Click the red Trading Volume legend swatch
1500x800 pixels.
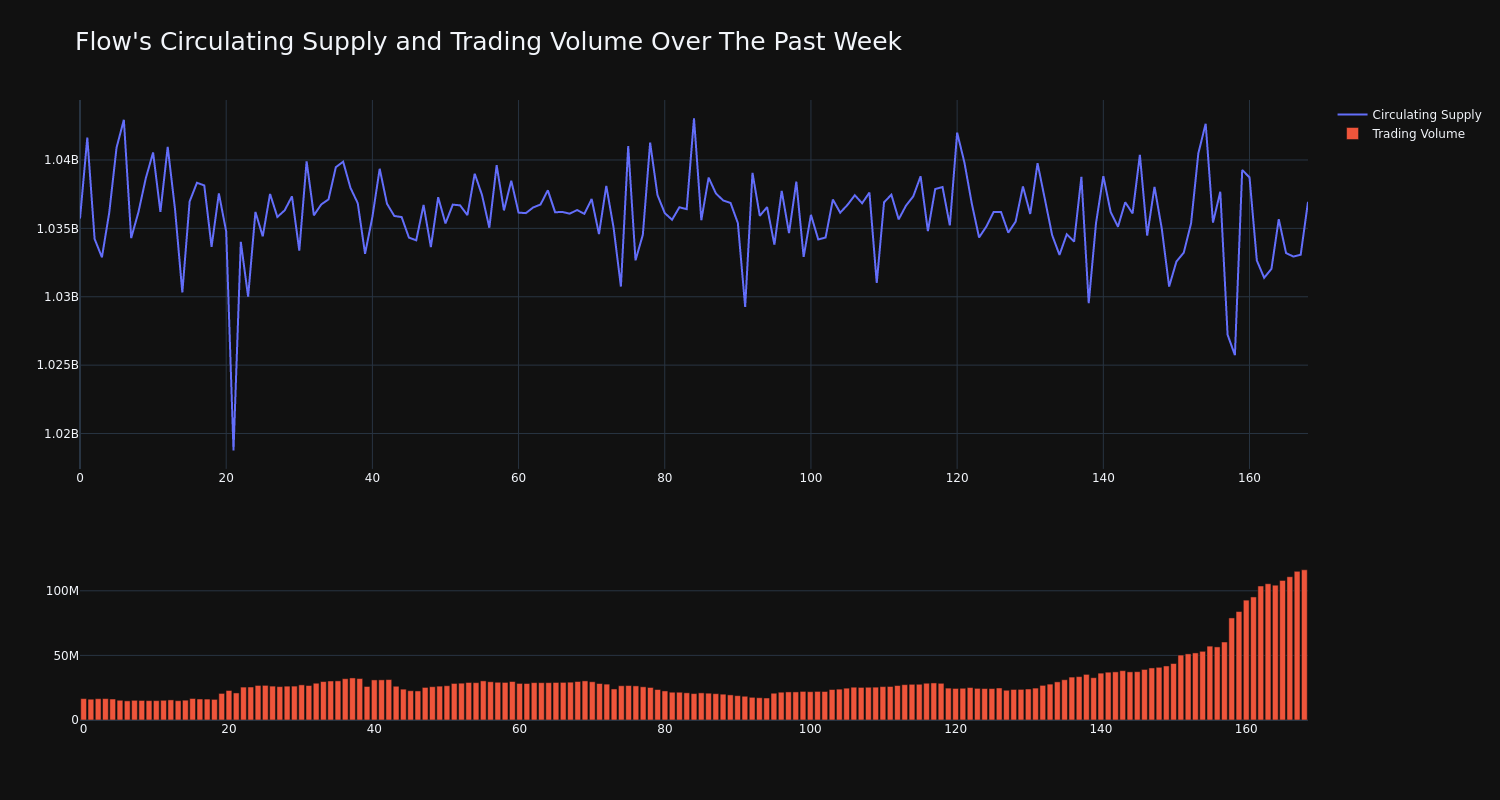[1352, 134]
